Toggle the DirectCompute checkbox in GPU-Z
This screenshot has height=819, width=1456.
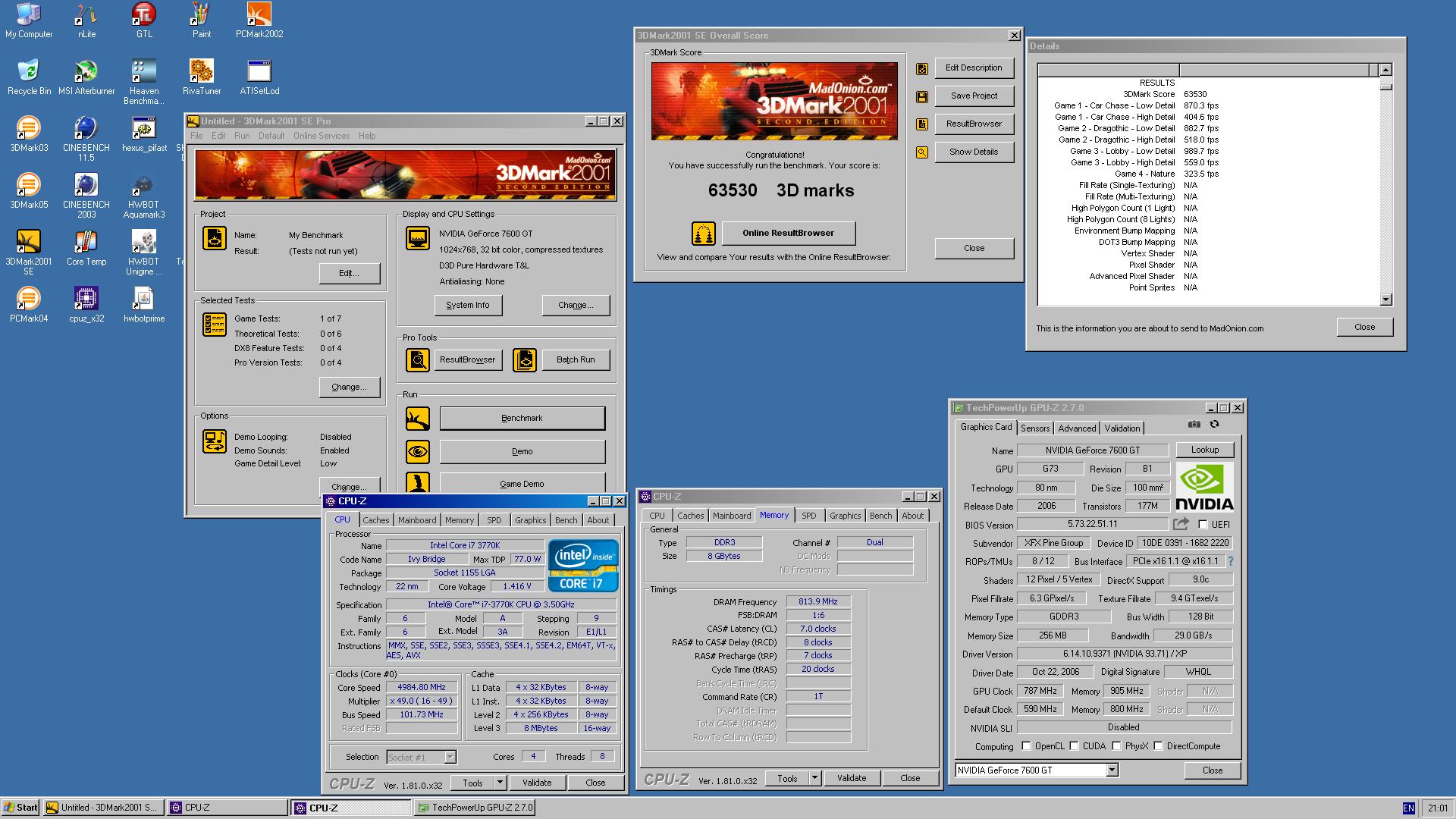[x=1158, y=746]
